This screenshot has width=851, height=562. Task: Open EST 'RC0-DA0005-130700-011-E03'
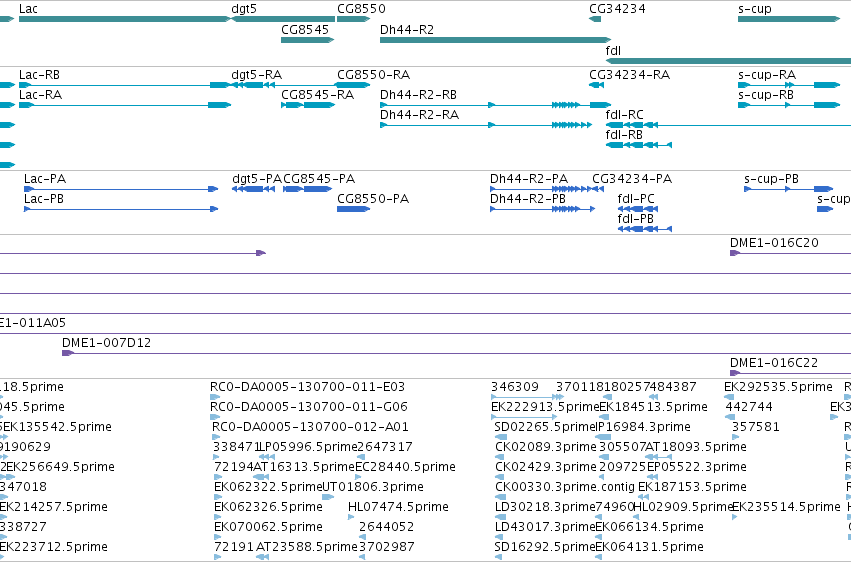pyautogui.click(x=308, y=387)
